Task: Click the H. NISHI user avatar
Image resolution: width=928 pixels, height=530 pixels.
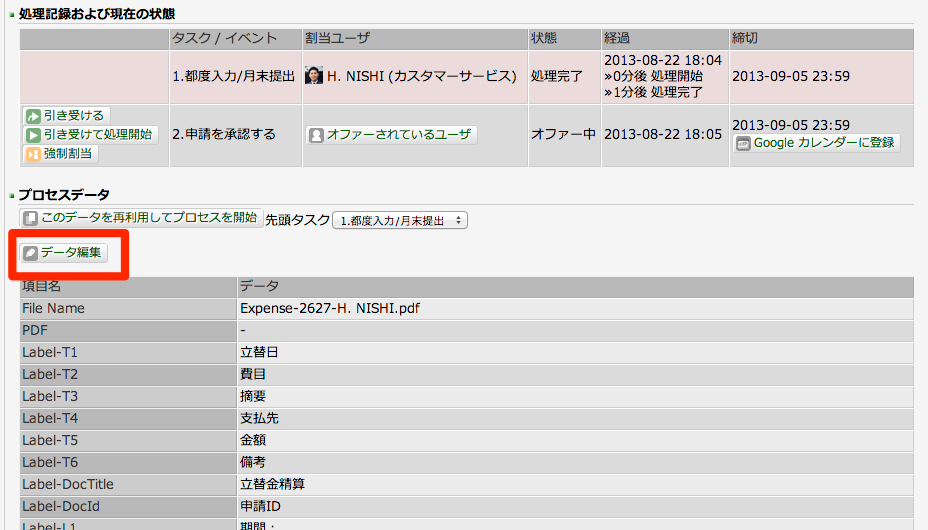Action: click(314, 76)
